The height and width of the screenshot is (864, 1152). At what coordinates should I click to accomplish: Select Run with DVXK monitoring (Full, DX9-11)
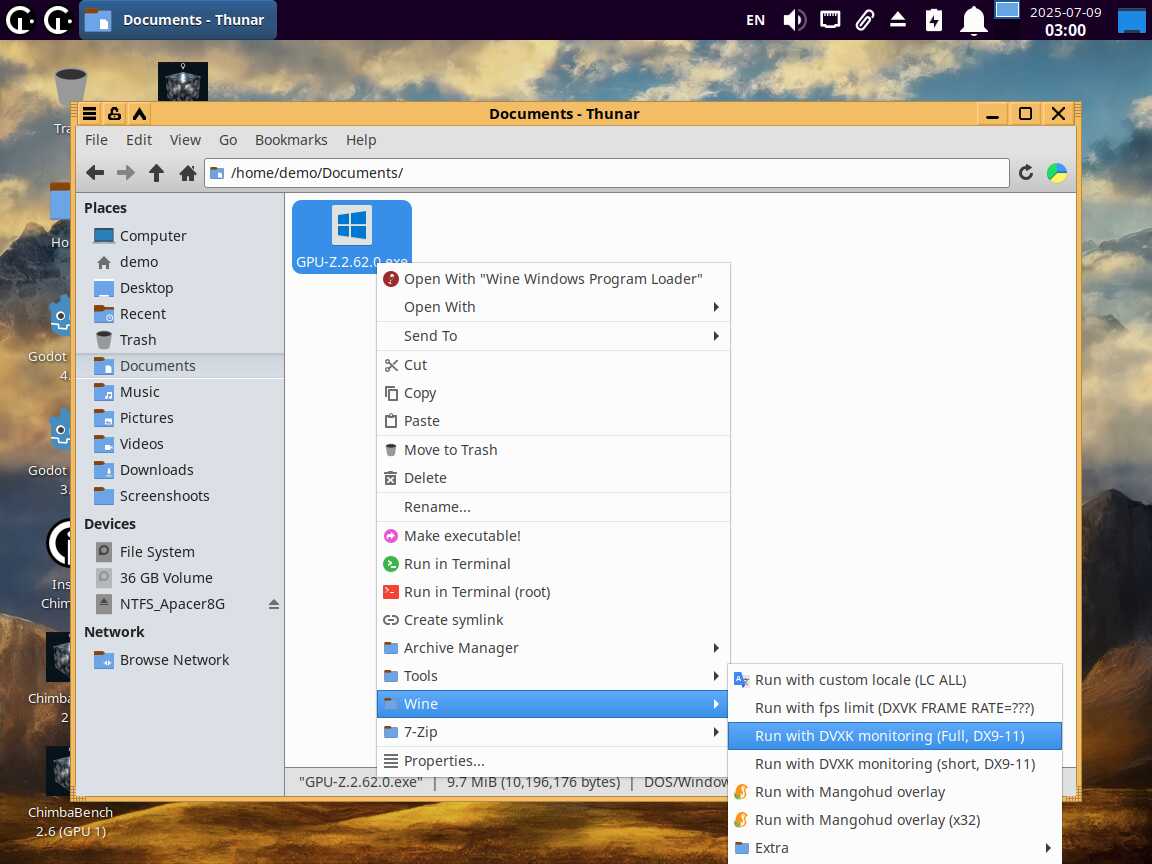pyautogui.click(x=895, y=735)
